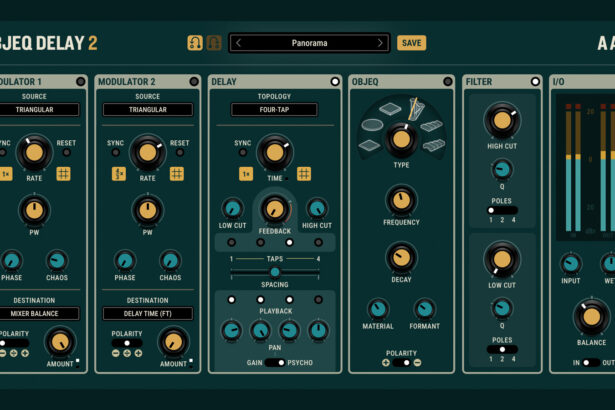Viewport: 615px width, 410px height.
Task: Select the lower-left membrane object type icon
Action: pos(369,145)
